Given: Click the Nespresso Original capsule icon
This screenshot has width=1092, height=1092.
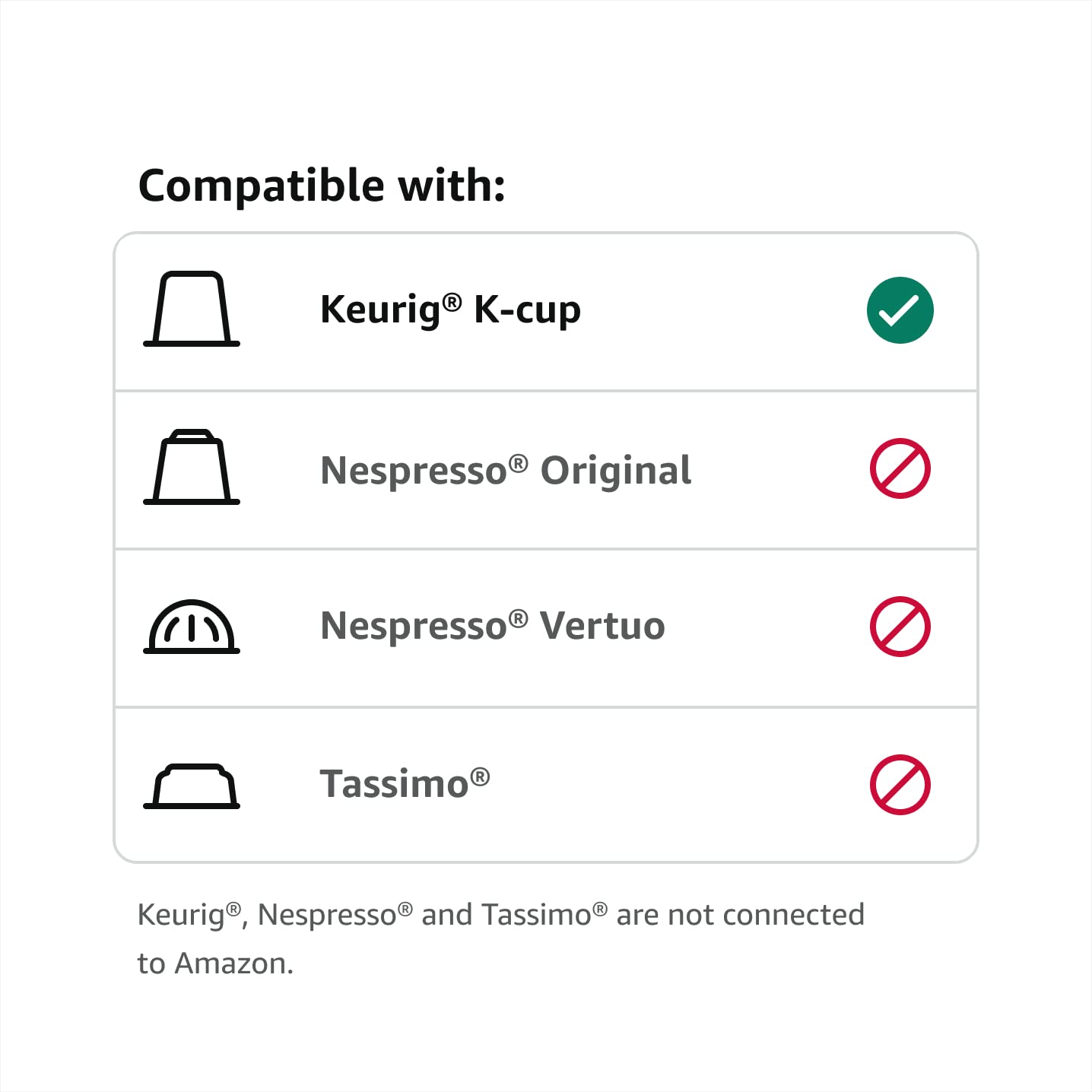Looking at the screenshot, I should pyautogui.click(x=192, y=467).
